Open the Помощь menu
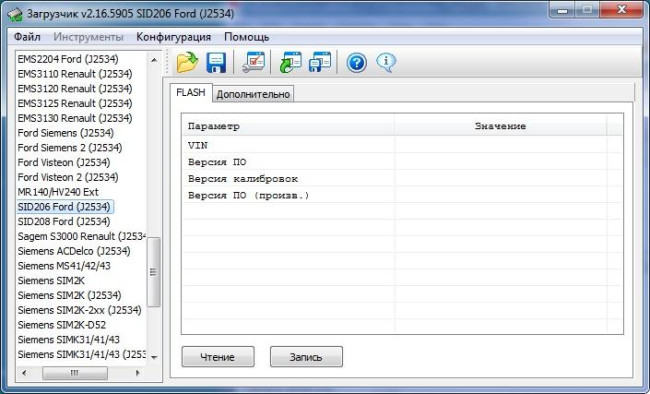The image size is (650, 394). coord(247,37)
